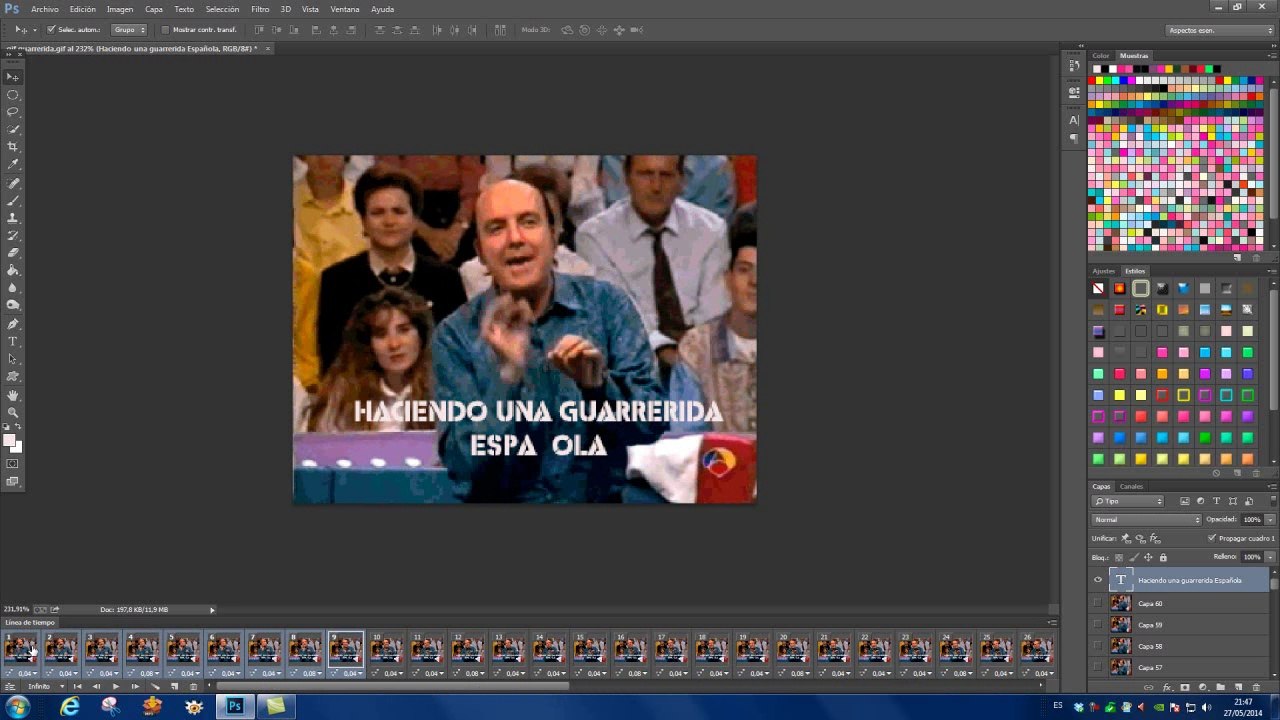This screenshot has width=1280, height=720.
Task: Open the Capa menu
Action: click(153, 9)
